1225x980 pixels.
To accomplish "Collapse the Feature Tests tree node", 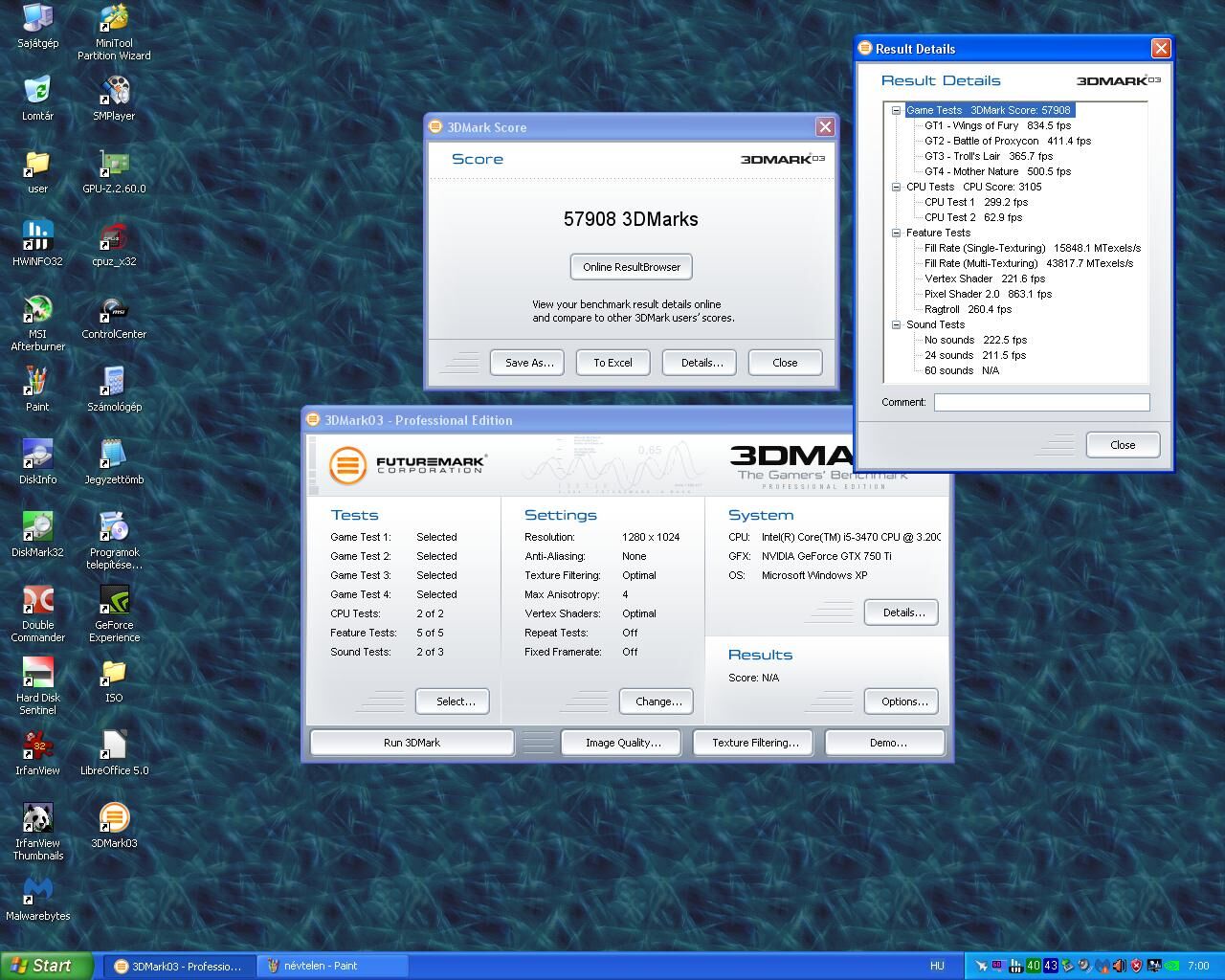I will (896, 233).
